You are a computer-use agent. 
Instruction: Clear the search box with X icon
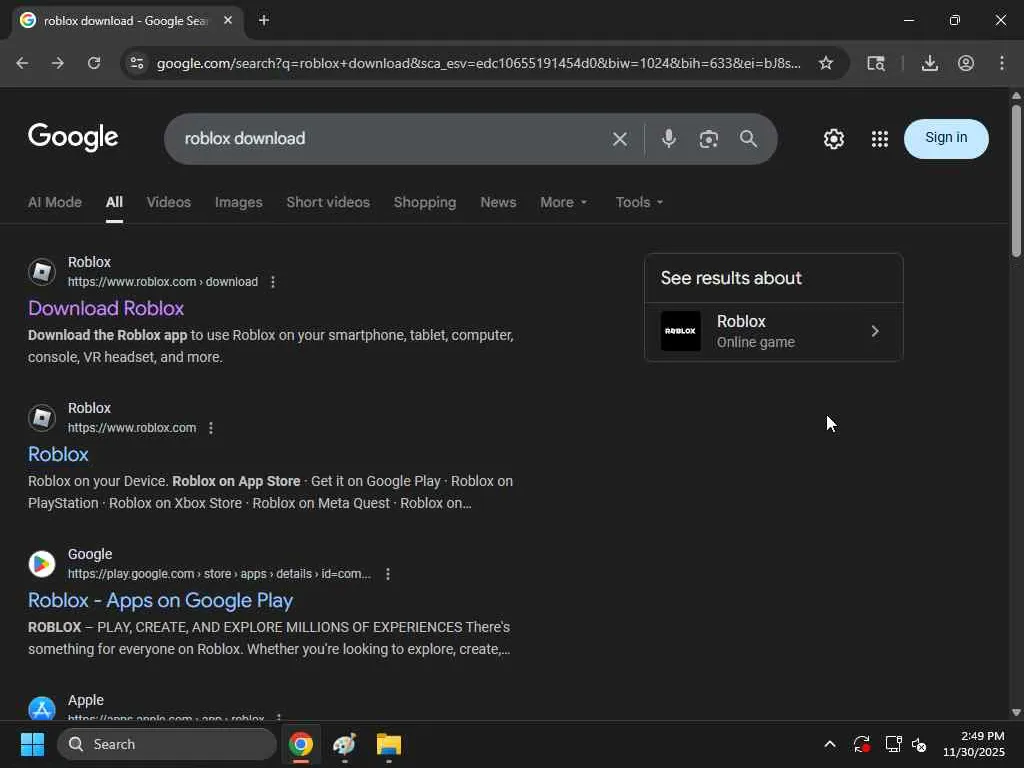tap(620, 138)
